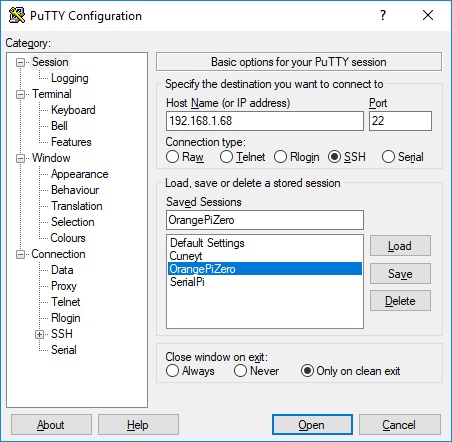Open the SSH category in tree
Screen dimensions: 452x442
[x=62, y=334]
